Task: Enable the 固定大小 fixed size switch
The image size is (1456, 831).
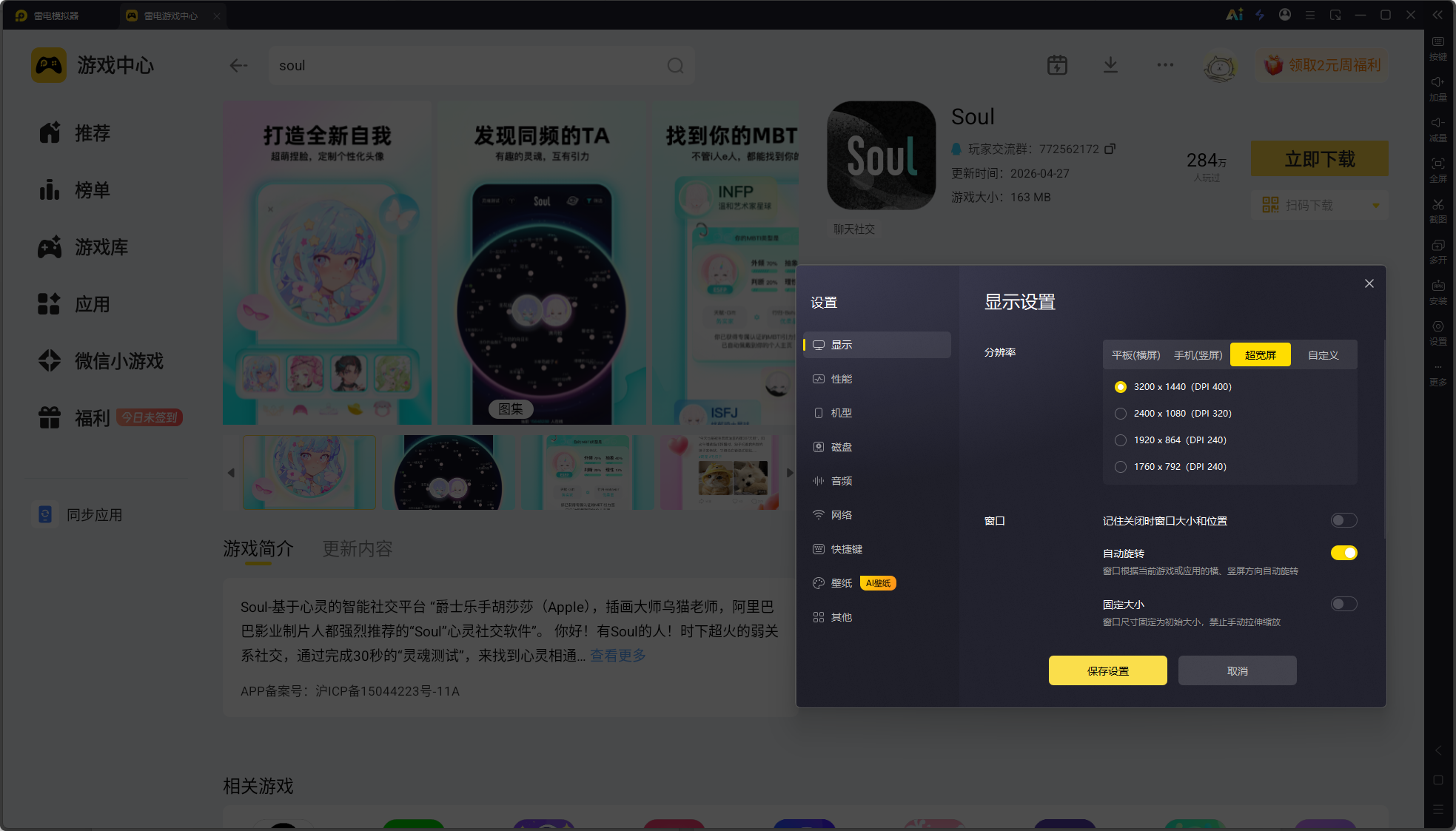Action: 1343,604
